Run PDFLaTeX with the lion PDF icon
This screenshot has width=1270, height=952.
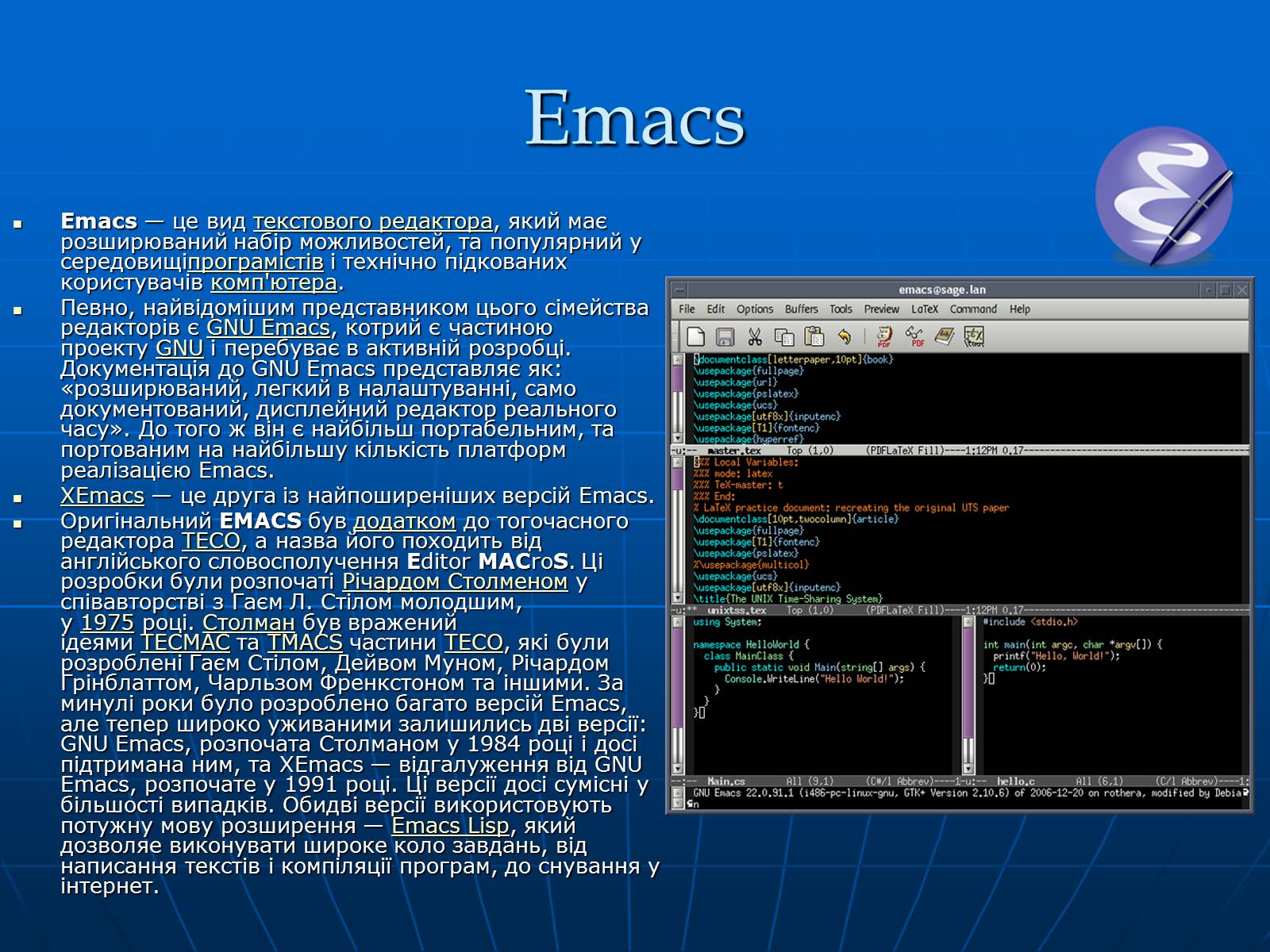pyautogui.click(x=884, y=336)
